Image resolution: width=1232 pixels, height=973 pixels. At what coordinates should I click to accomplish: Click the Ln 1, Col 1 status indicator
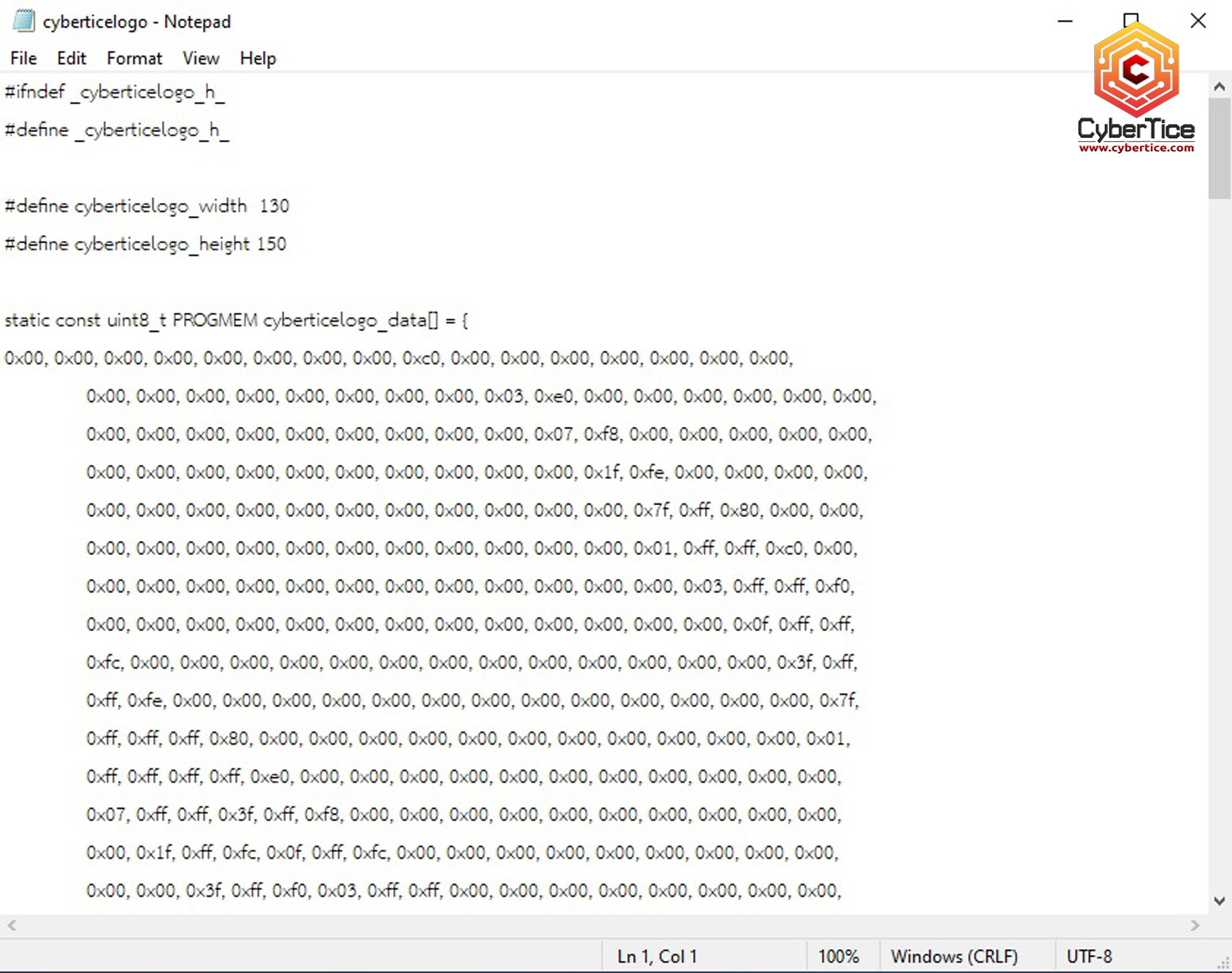pyautogui.click(x=657, y=957)
